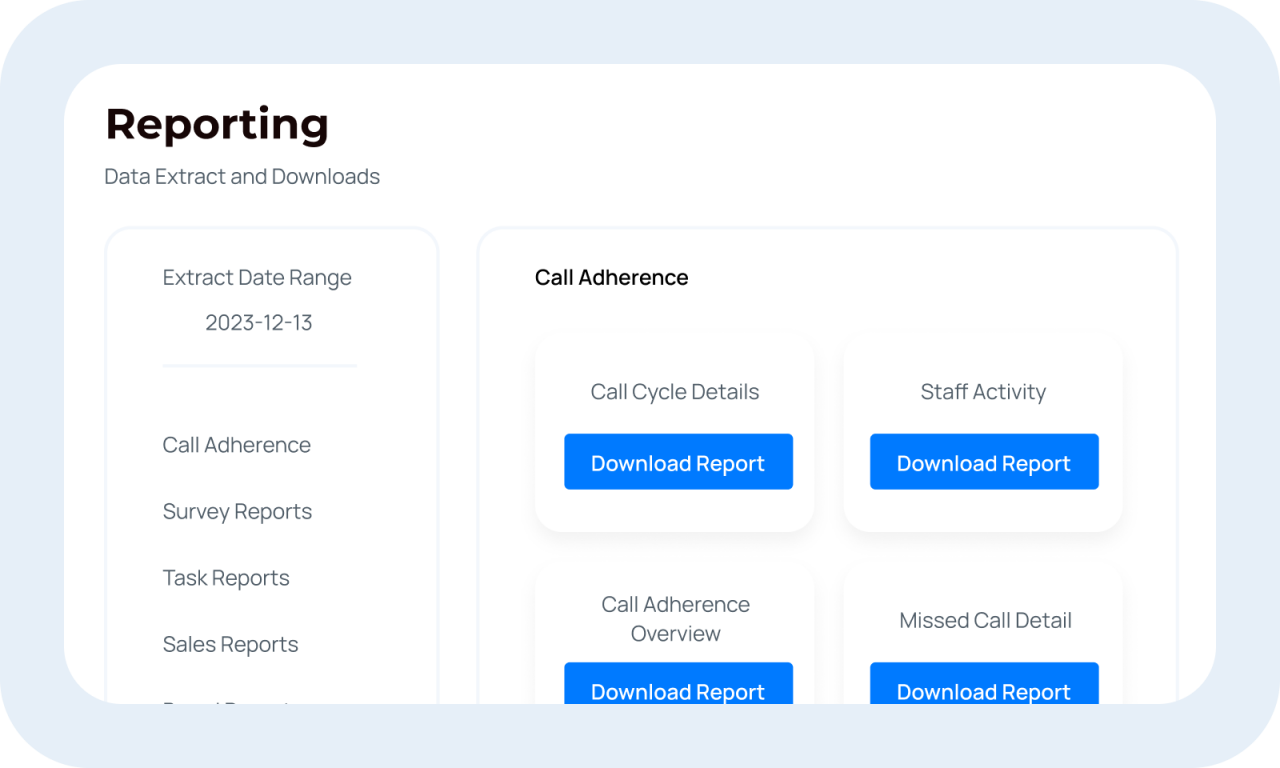Click the Call Cycle Details card title

click(674, 391)
